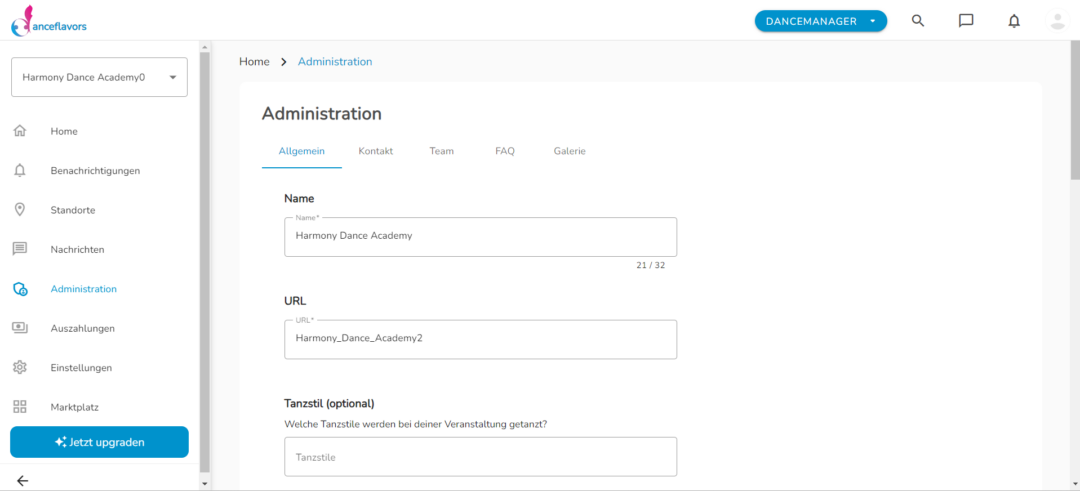Click the search magnifier icon in header
Image resolution: width=1080 pixels, height=491 pixels.
[x=917, y=21]
